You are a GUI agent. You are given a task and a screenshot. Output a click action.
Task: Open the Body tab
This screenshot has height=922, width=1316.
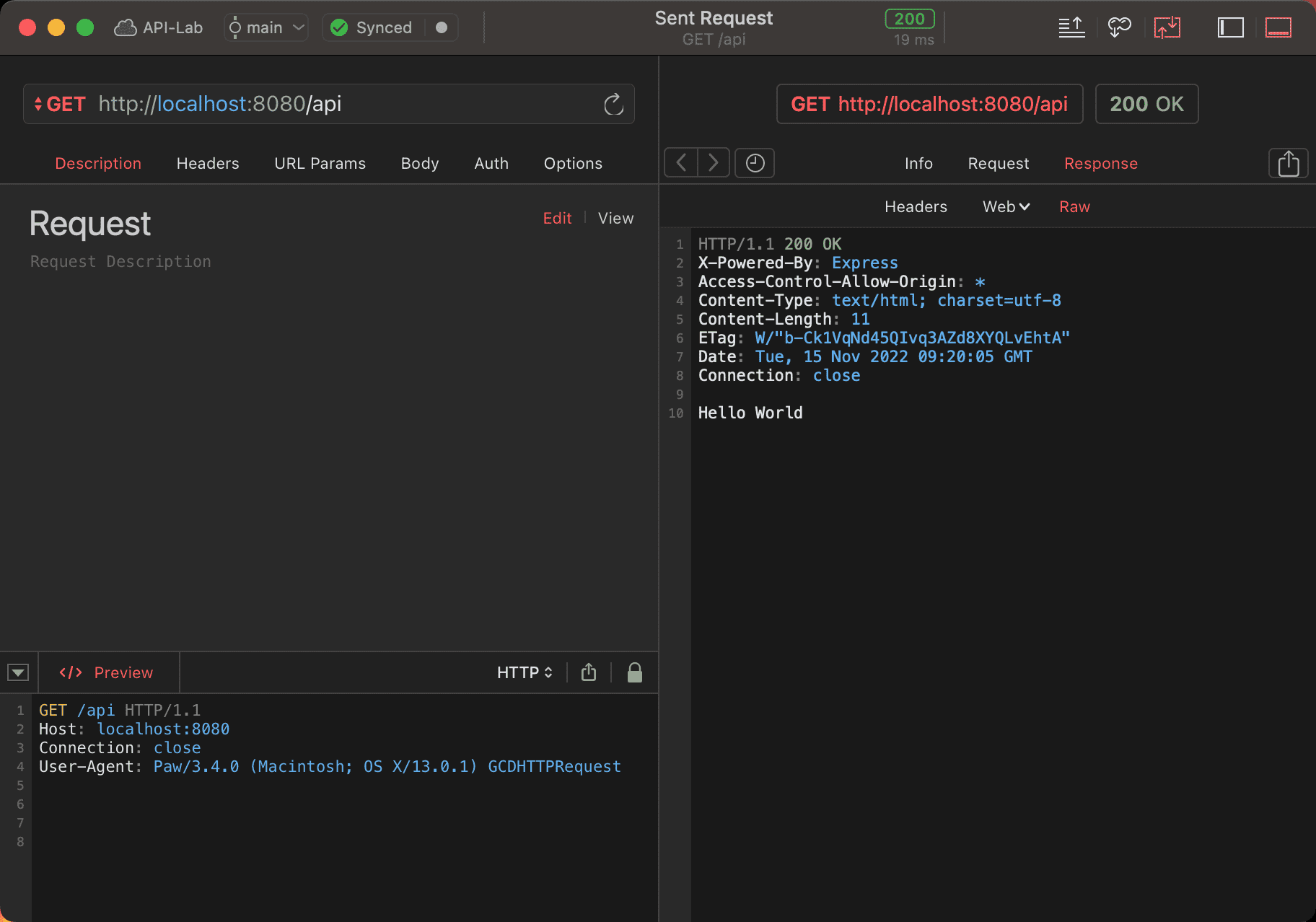click(420, 163)
